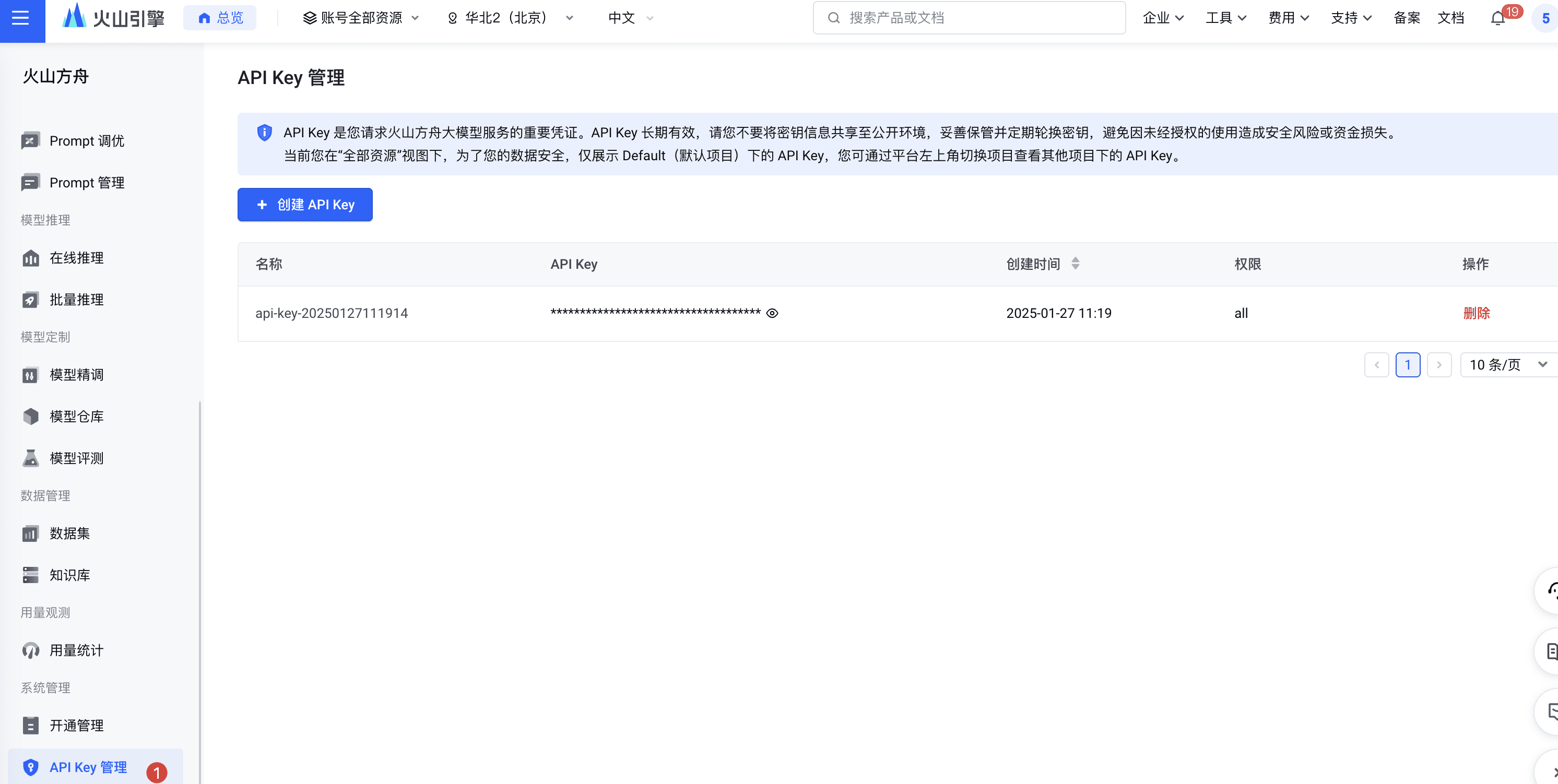Viewport: 1558px width, 784px height.
Task: Click the 在线推理 sidebar icon
Action: (x=30, y=258)
